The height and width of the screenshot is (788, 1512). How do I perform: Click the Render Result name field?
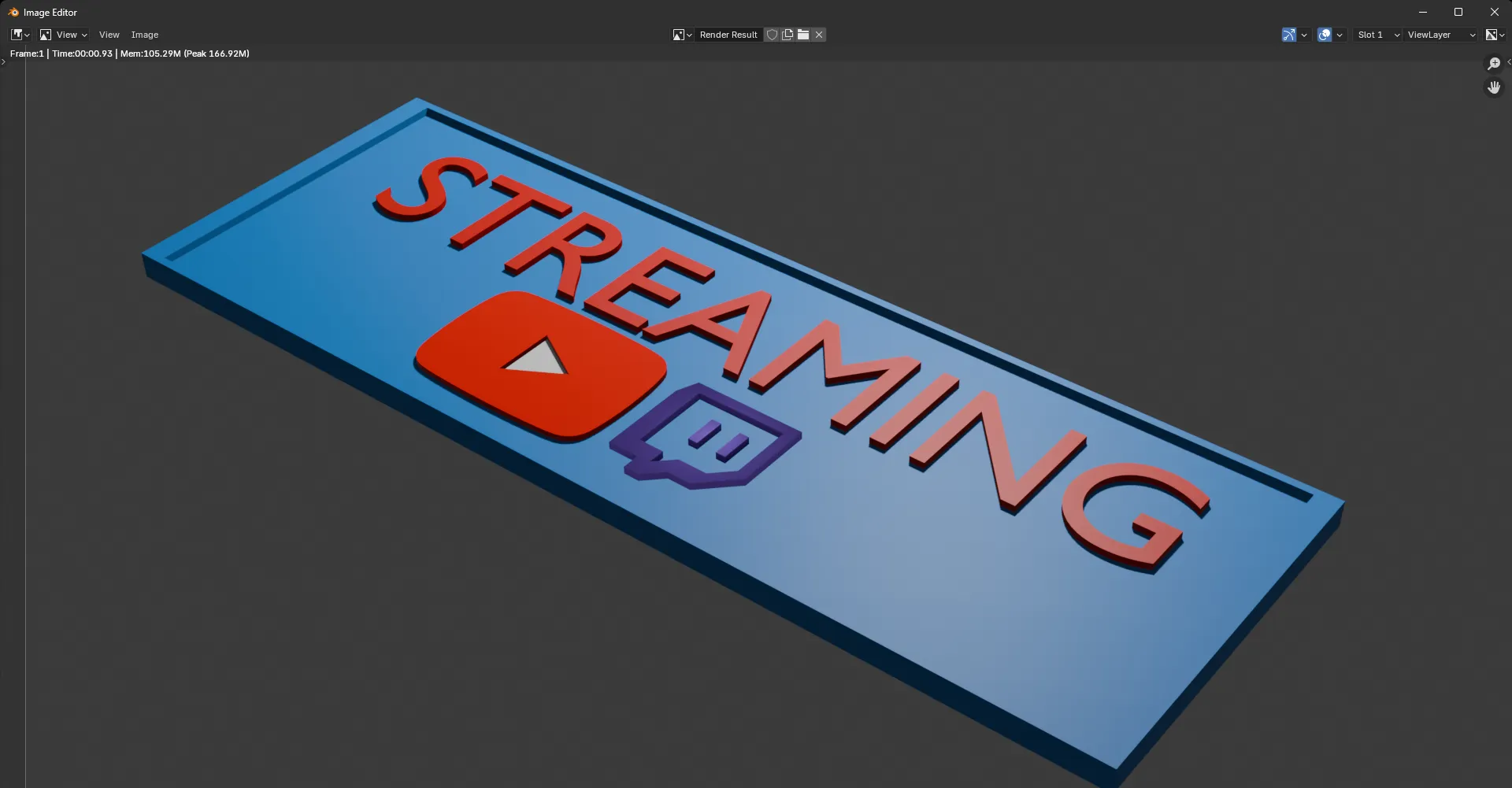click(728, 35)
